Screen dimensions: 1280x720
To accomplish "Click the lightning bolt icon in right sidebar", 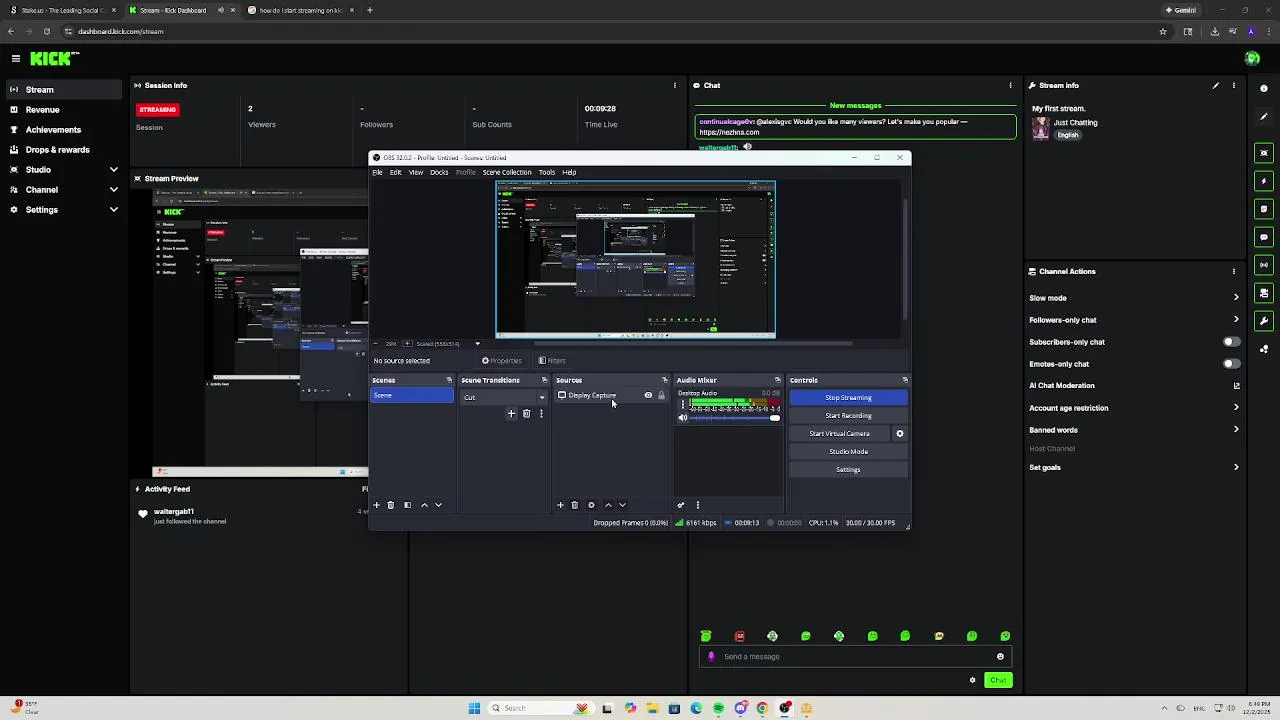I will [1264, 181].
